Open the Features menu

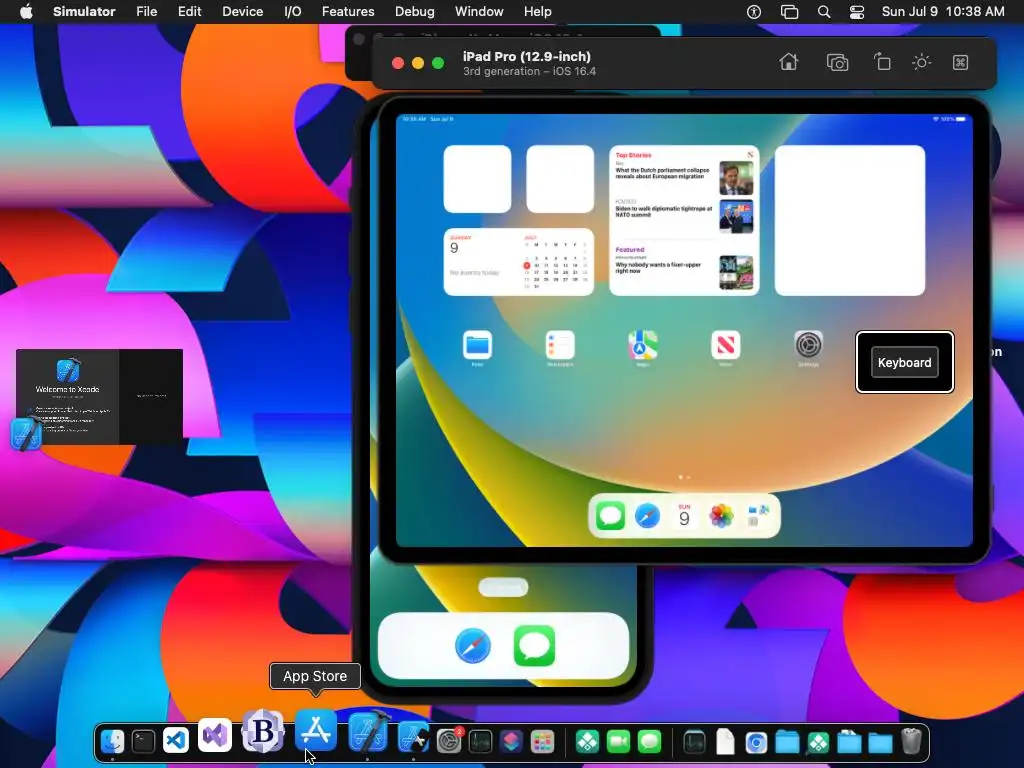point(348,12)
